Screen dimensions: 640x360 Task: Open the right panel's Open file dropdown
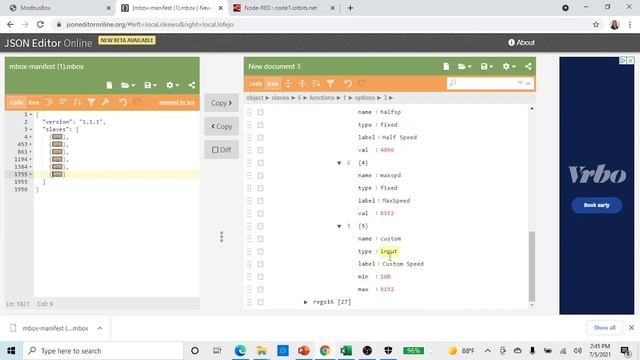click(464, 66)
